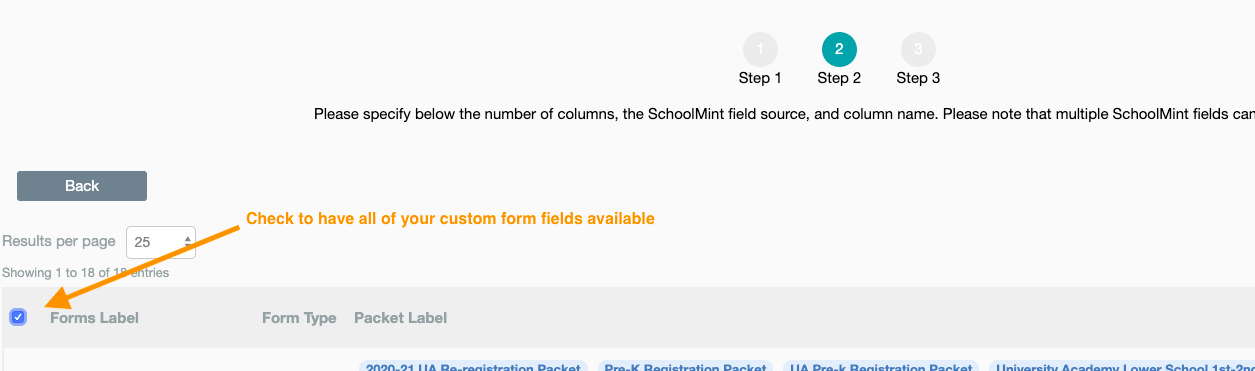The width and height of the screenshot is (1255, 371).
Task: Sort by the Forms Label column header
Action: pos(94,318)
